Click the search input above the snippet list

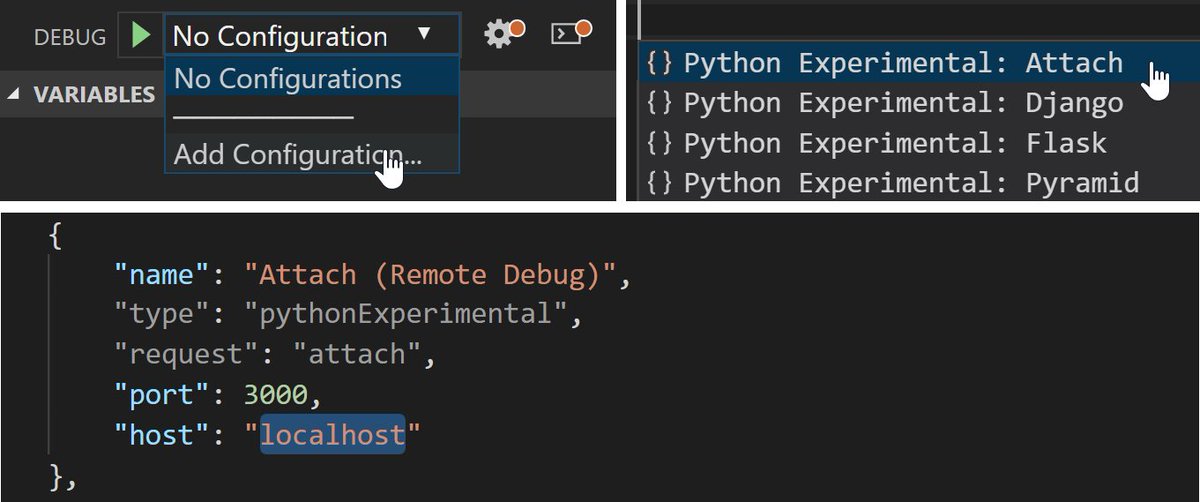[918, 19]
